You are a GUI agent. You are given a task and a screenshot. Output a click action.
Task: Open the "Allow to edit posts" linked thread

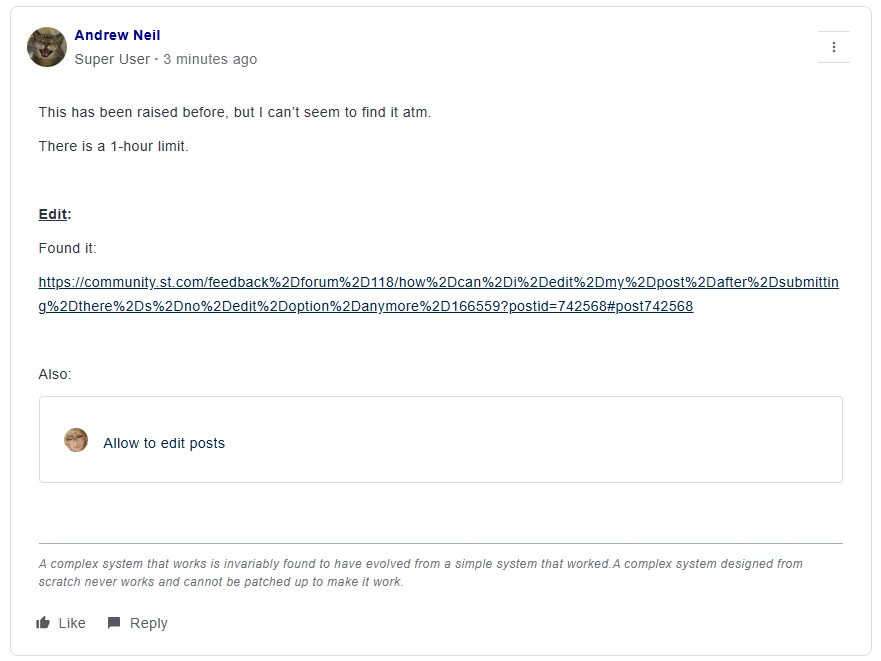tap(164, 443)
